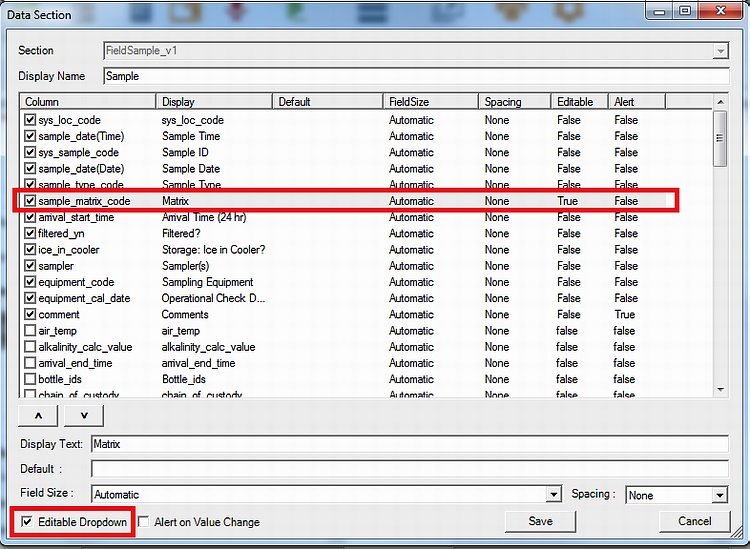Uncheck the Editable Dropdown checkbox

[27, 521]
